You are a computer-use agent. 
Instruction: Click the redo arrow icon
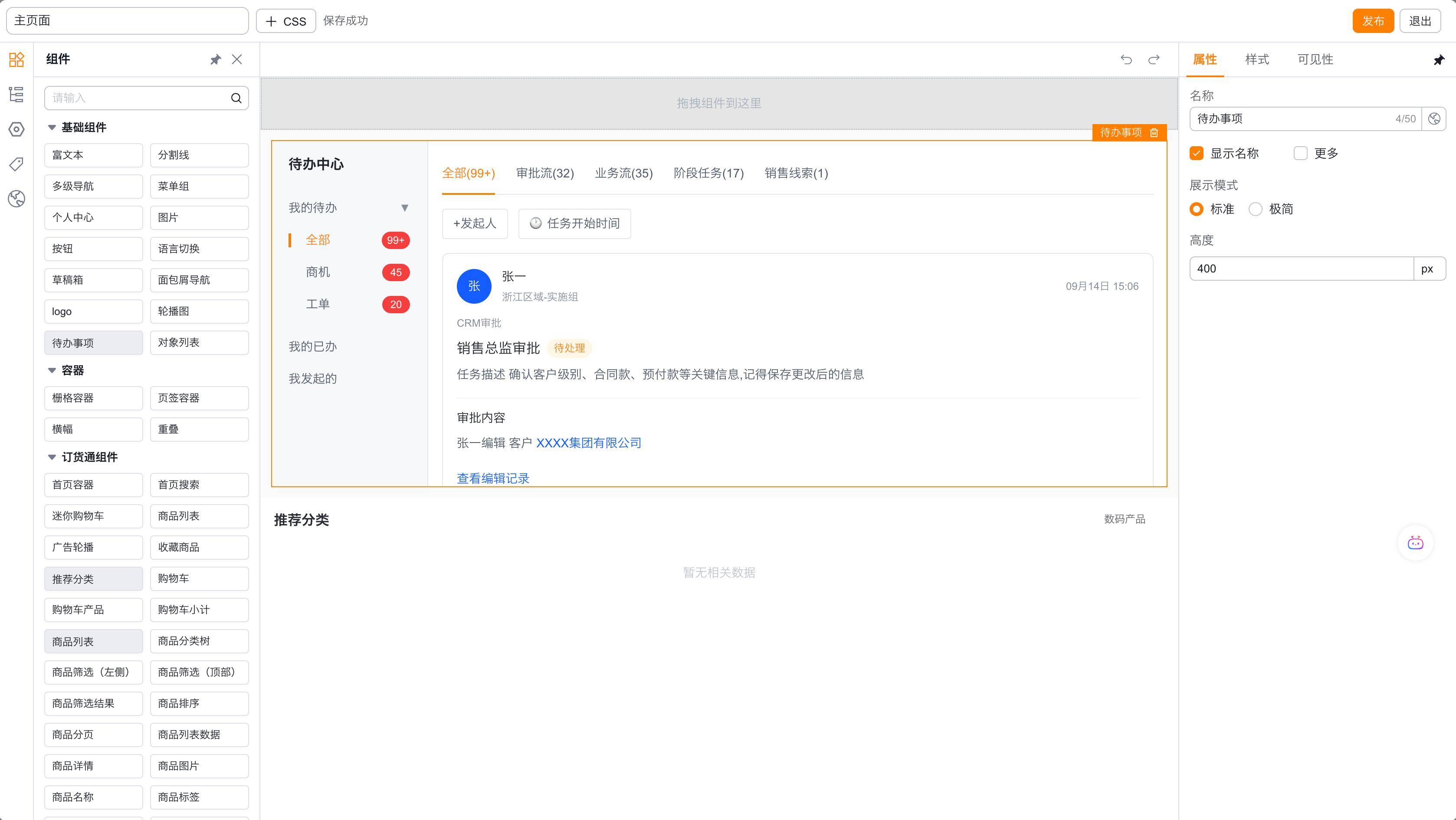[x=1154, y=59]
